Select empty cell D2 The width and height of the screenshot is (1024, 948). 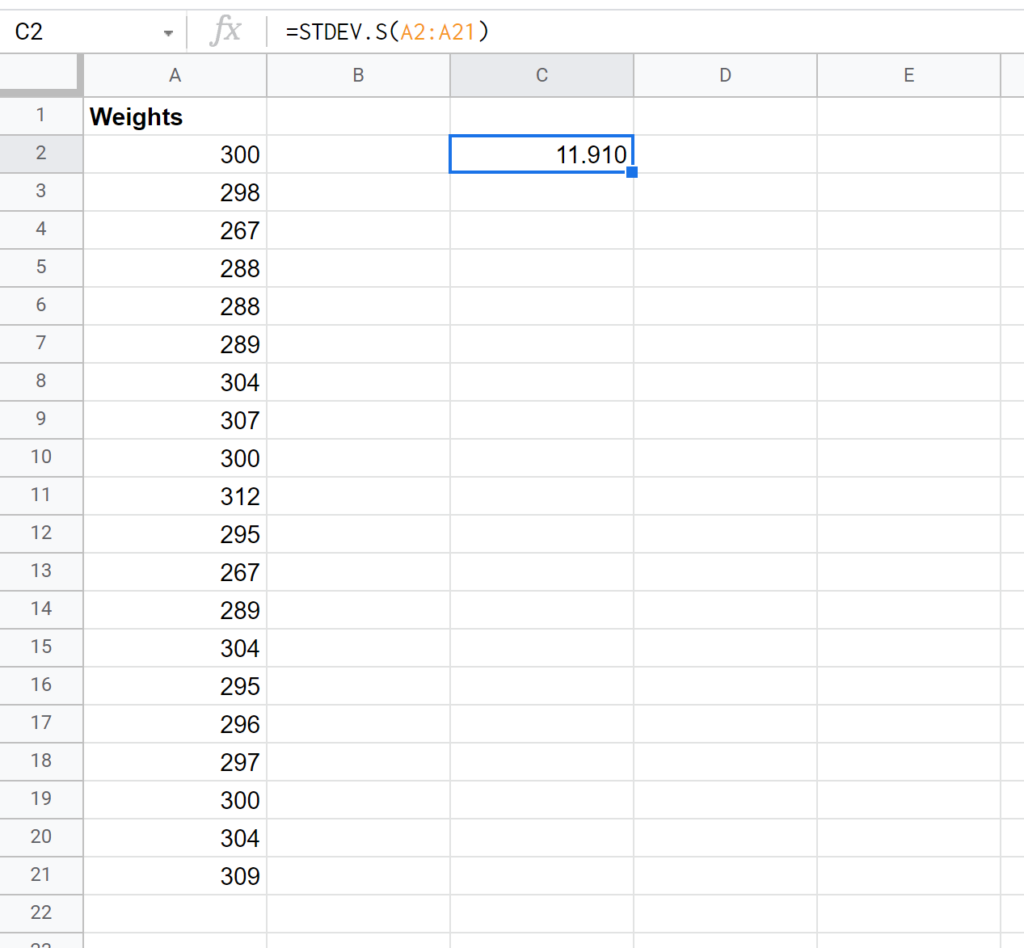tap(725, 154)
